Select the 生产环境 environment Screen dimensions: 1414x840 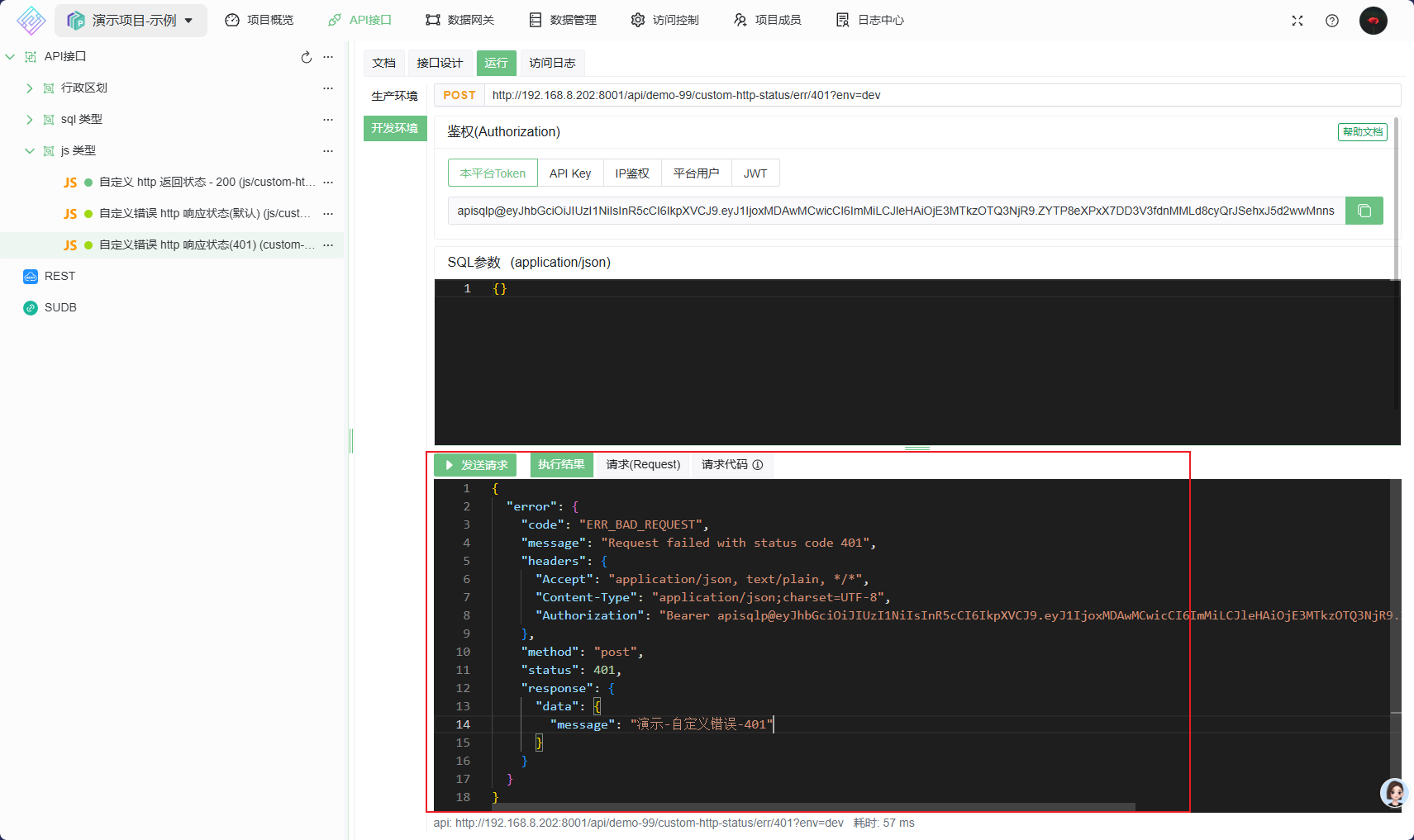tap(395, 96)
